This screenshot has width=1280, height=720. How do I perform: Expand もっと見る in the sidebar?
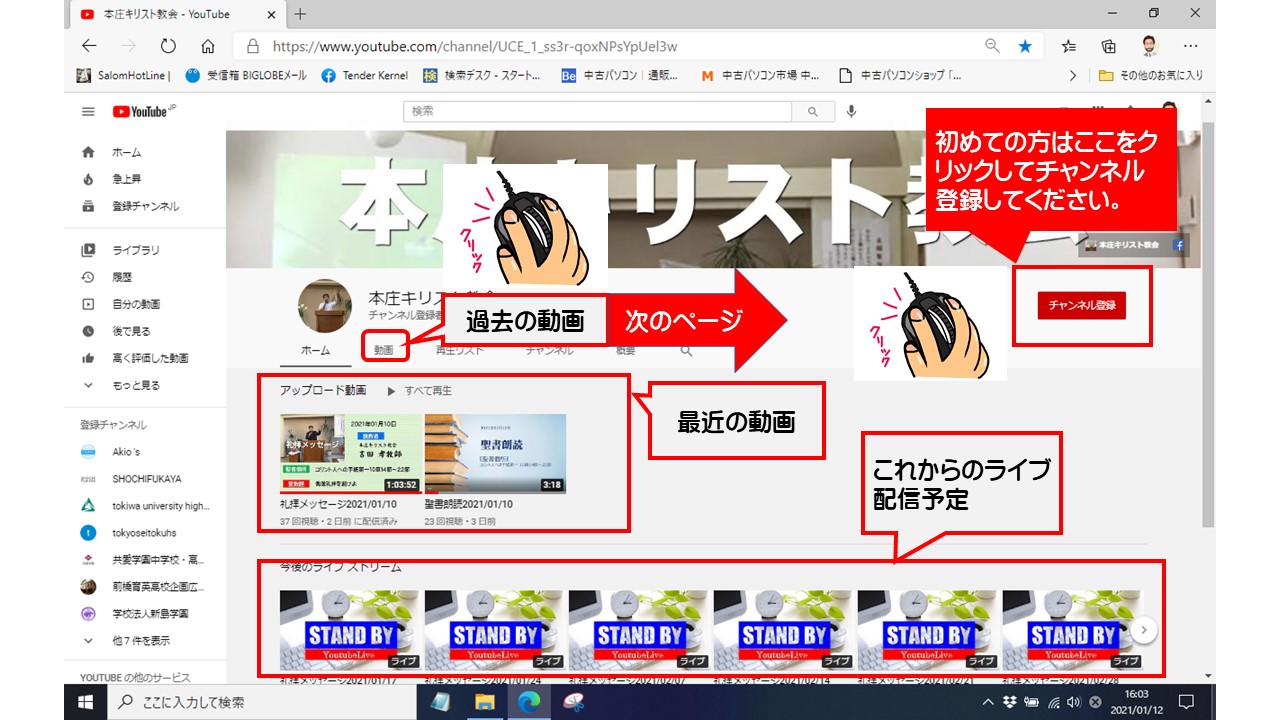pos(135,385)
